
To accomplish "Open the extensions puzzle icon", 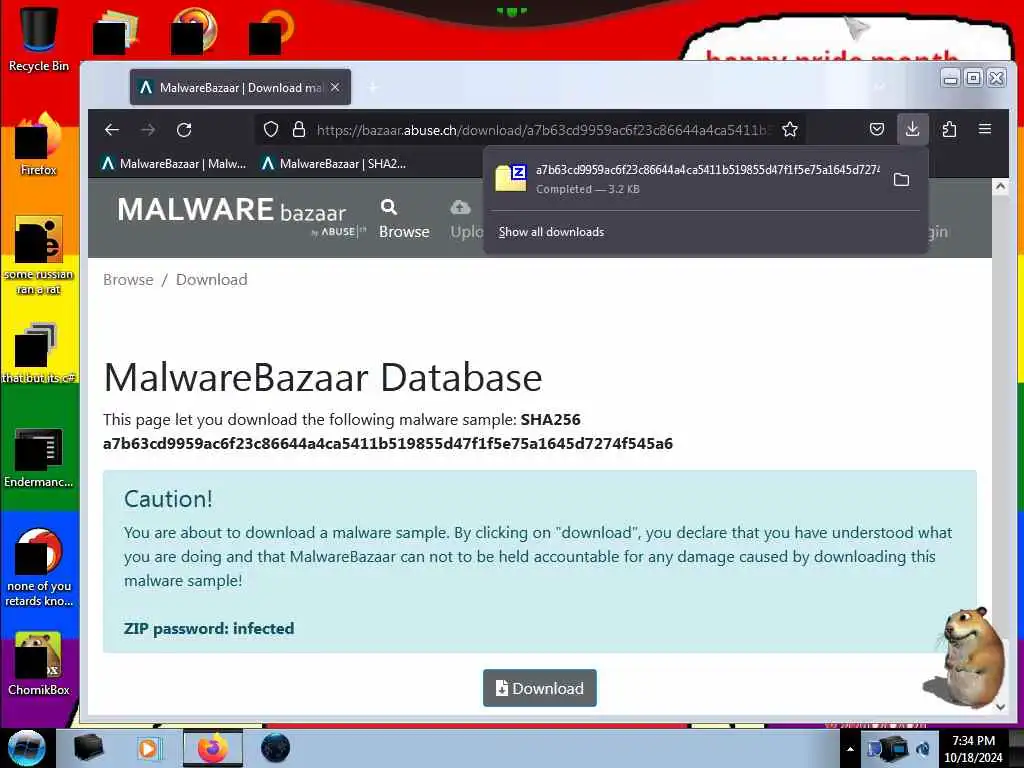I will [x=950, y=129].
